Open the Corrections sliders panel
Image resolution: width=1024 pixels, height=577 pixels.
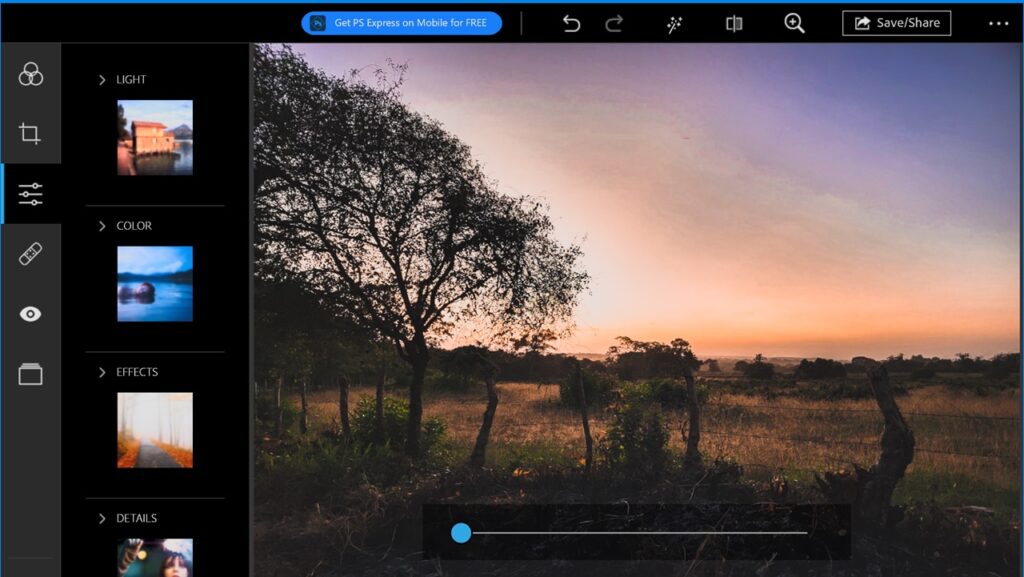[31, 194]
